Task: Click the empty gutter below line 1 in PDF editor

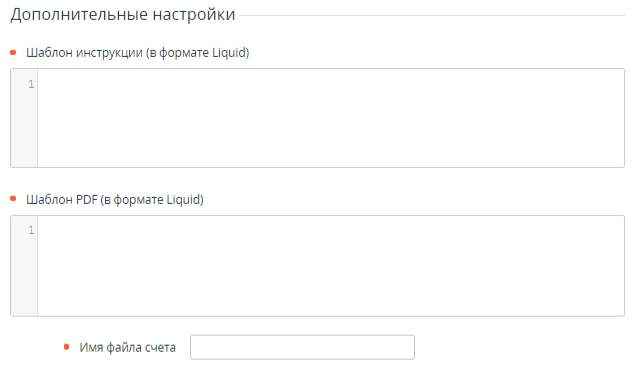Action: 24,277
